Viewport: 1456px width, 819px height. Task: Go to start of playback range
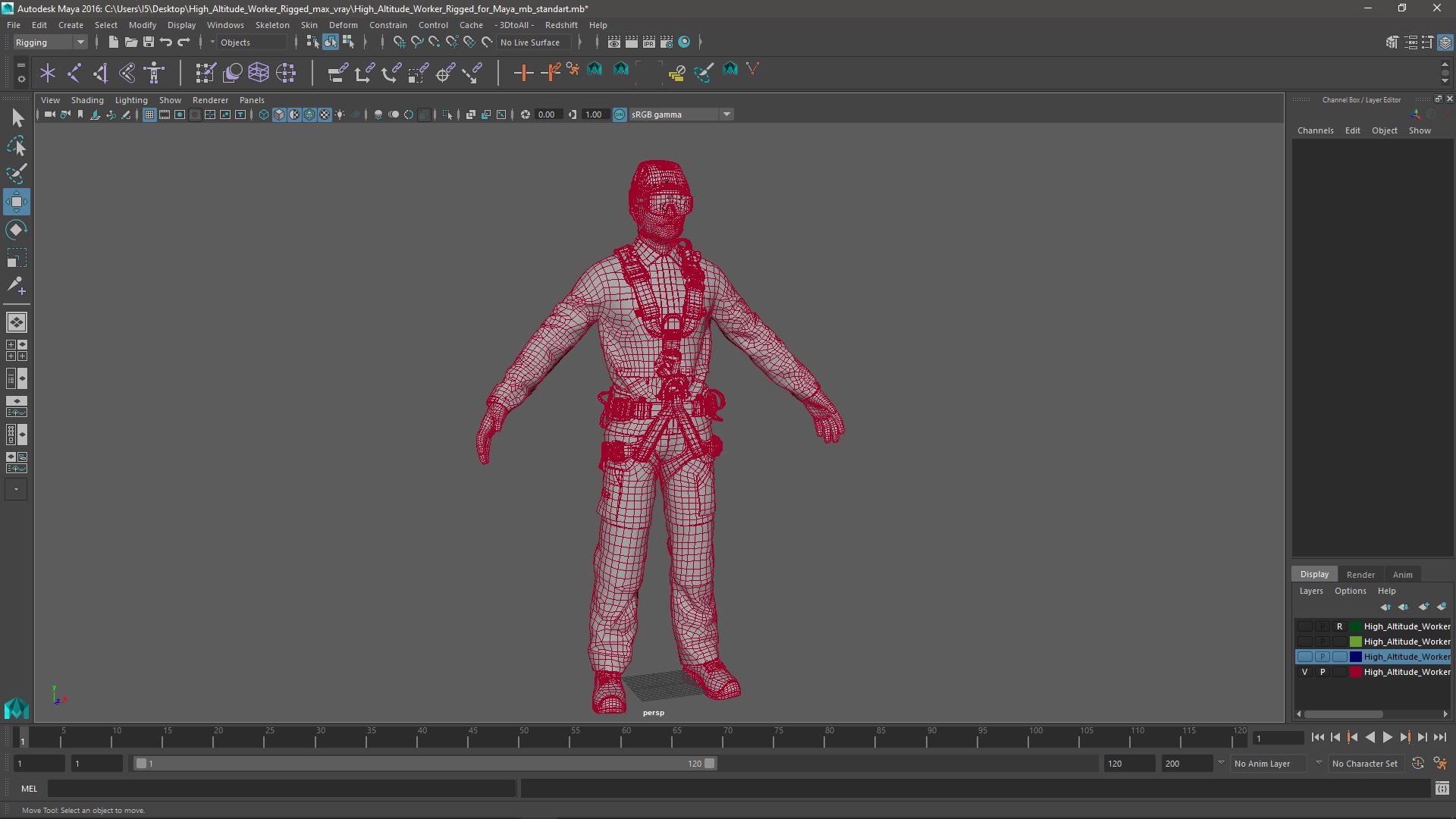click(1317, 737)
